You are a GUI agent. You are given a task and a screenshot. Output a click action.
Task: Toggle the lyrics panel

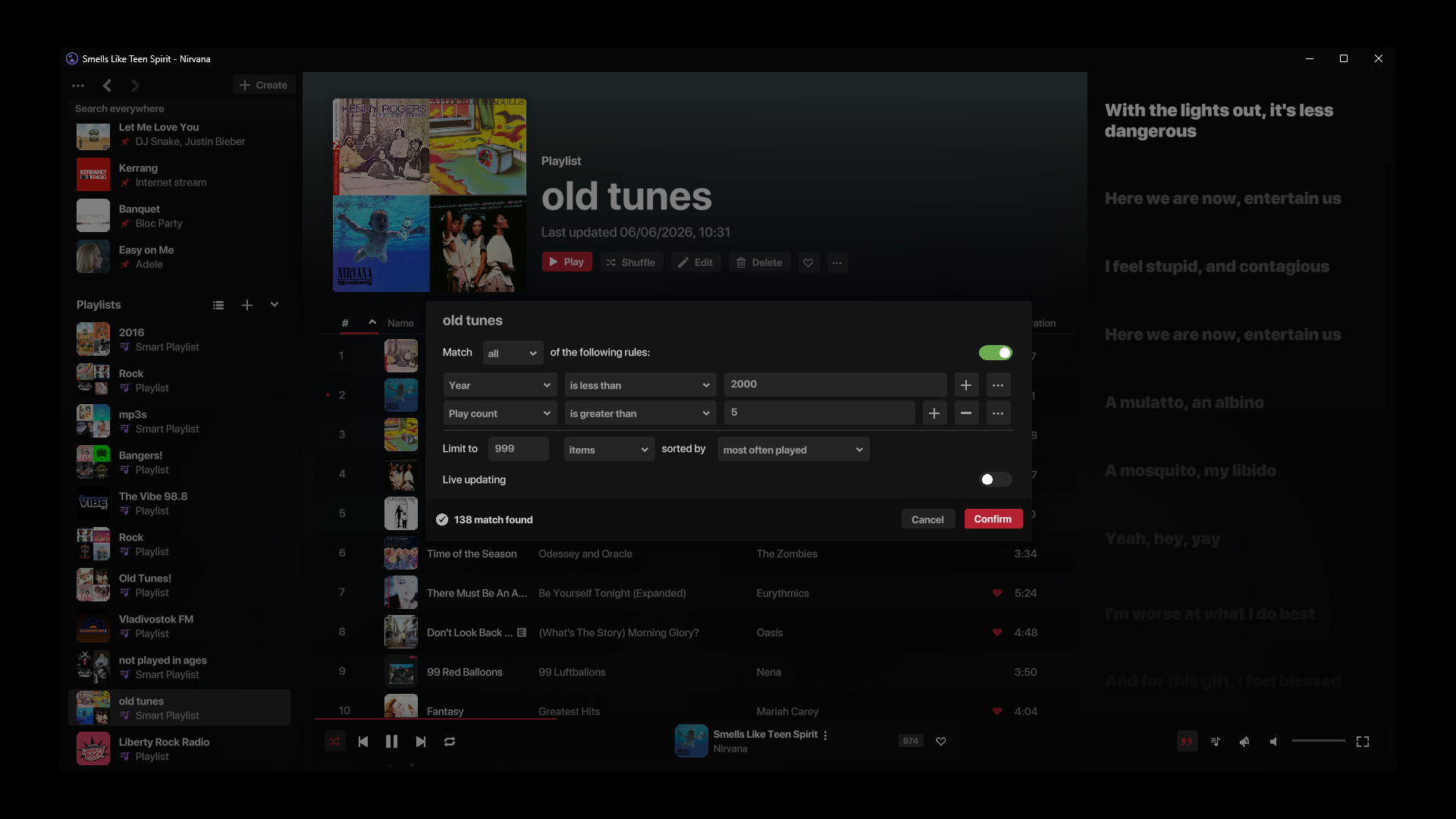[1187, 742]
